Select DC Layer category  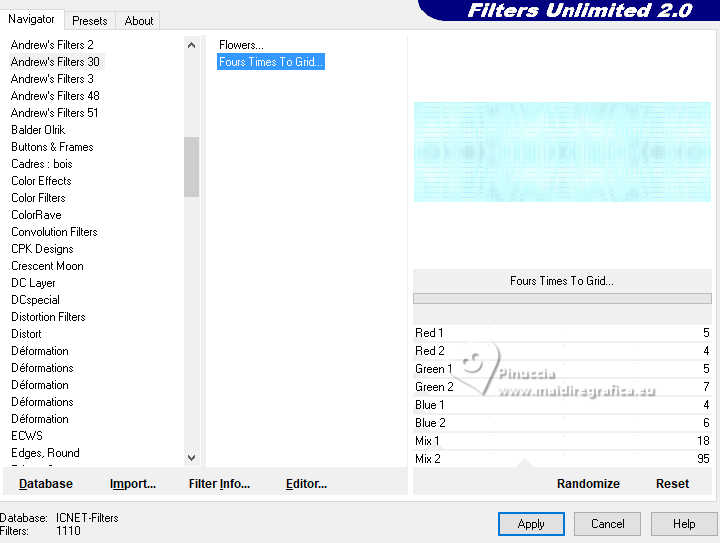click(33, 283)
